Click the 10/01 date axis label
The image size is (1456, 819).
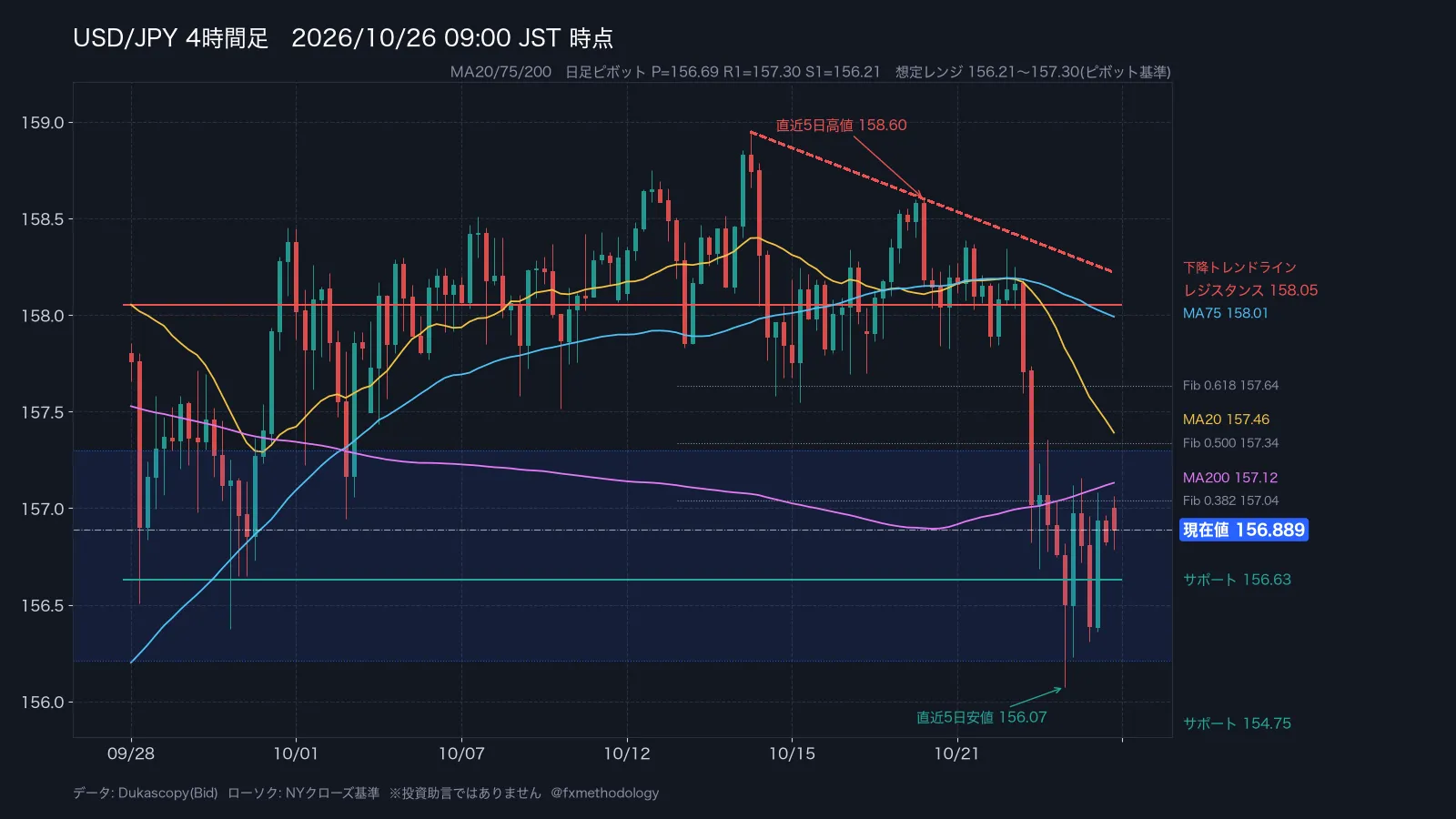(296, 753)
